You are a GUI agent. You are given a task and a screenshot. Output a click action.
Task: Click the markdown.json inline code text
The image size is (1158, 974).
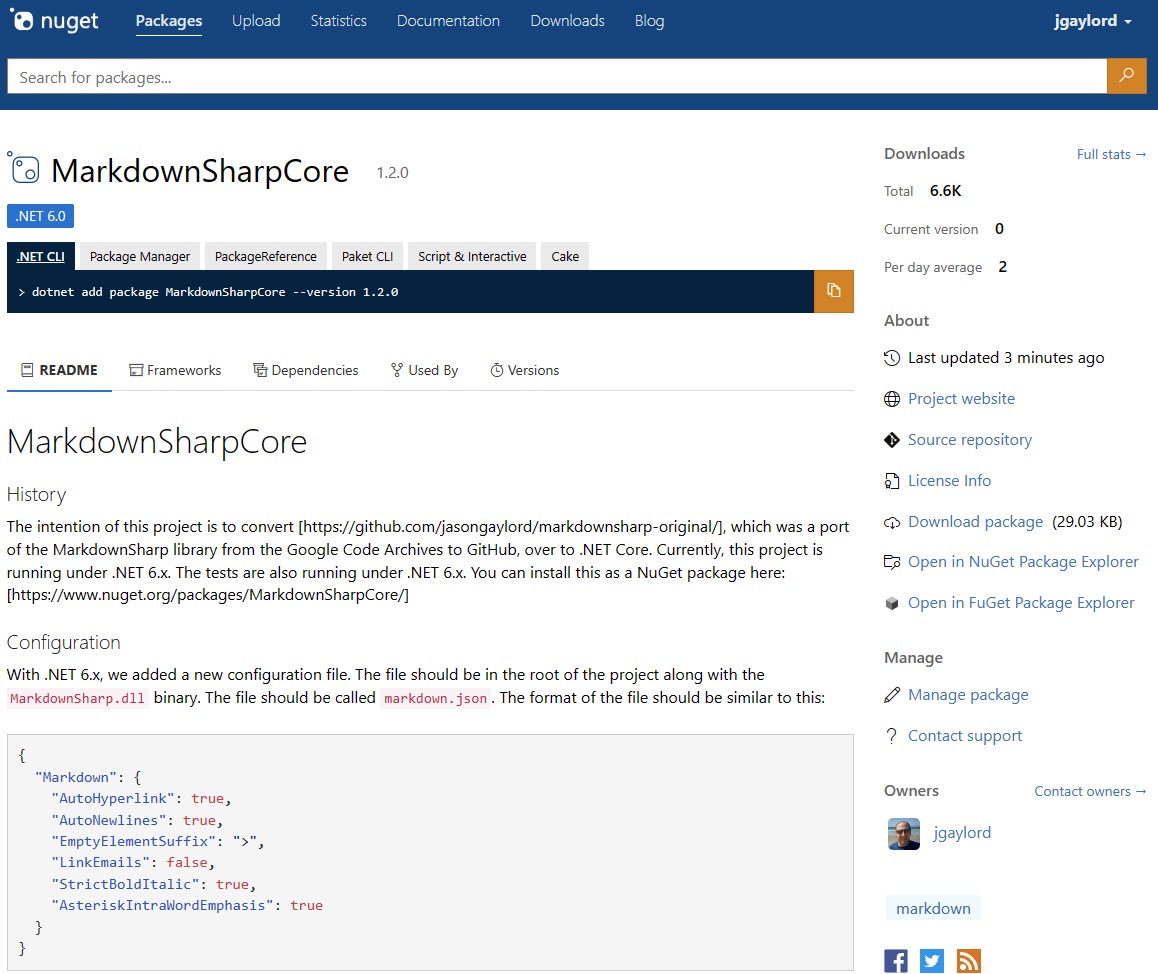435,699
